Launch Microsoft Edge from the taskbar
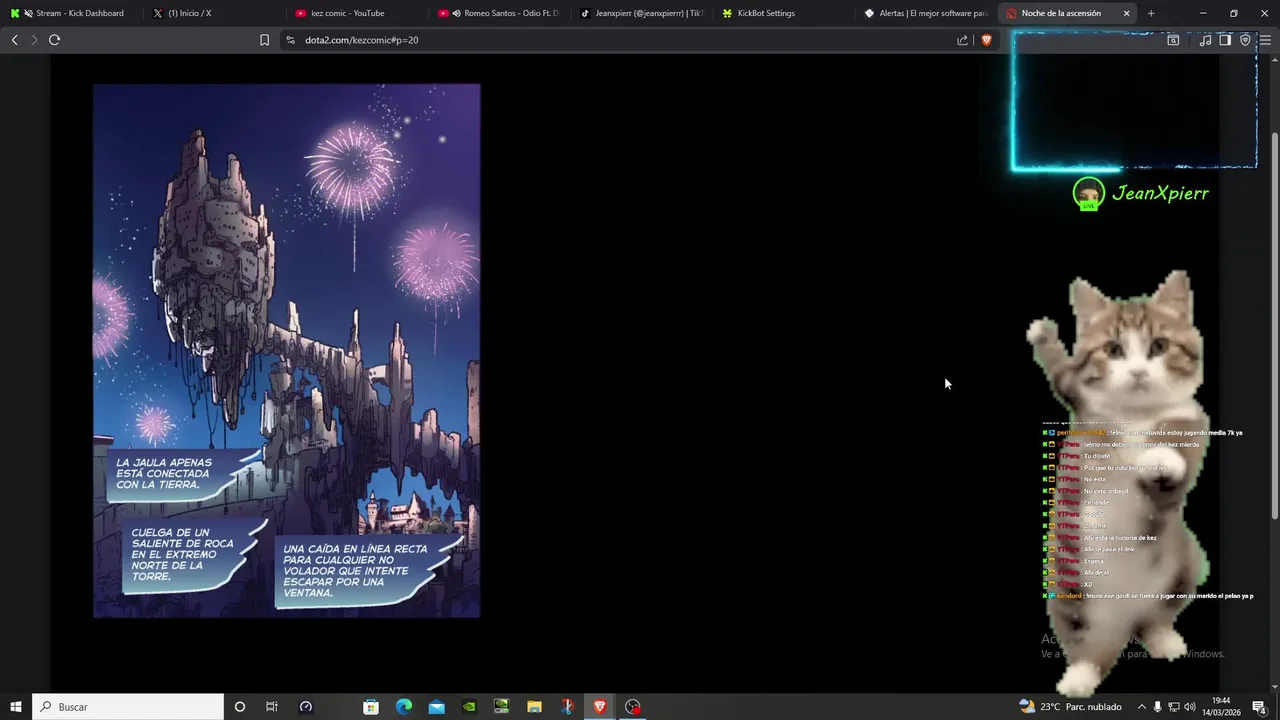Screen dimensions: 1280x720 [404, 706]
